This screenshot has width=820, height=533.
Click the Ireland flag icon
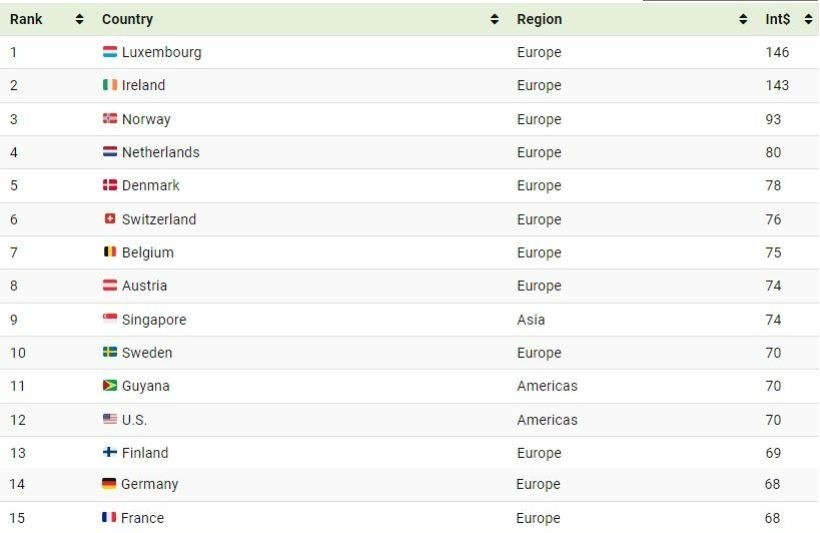click(x=110, y=85)
